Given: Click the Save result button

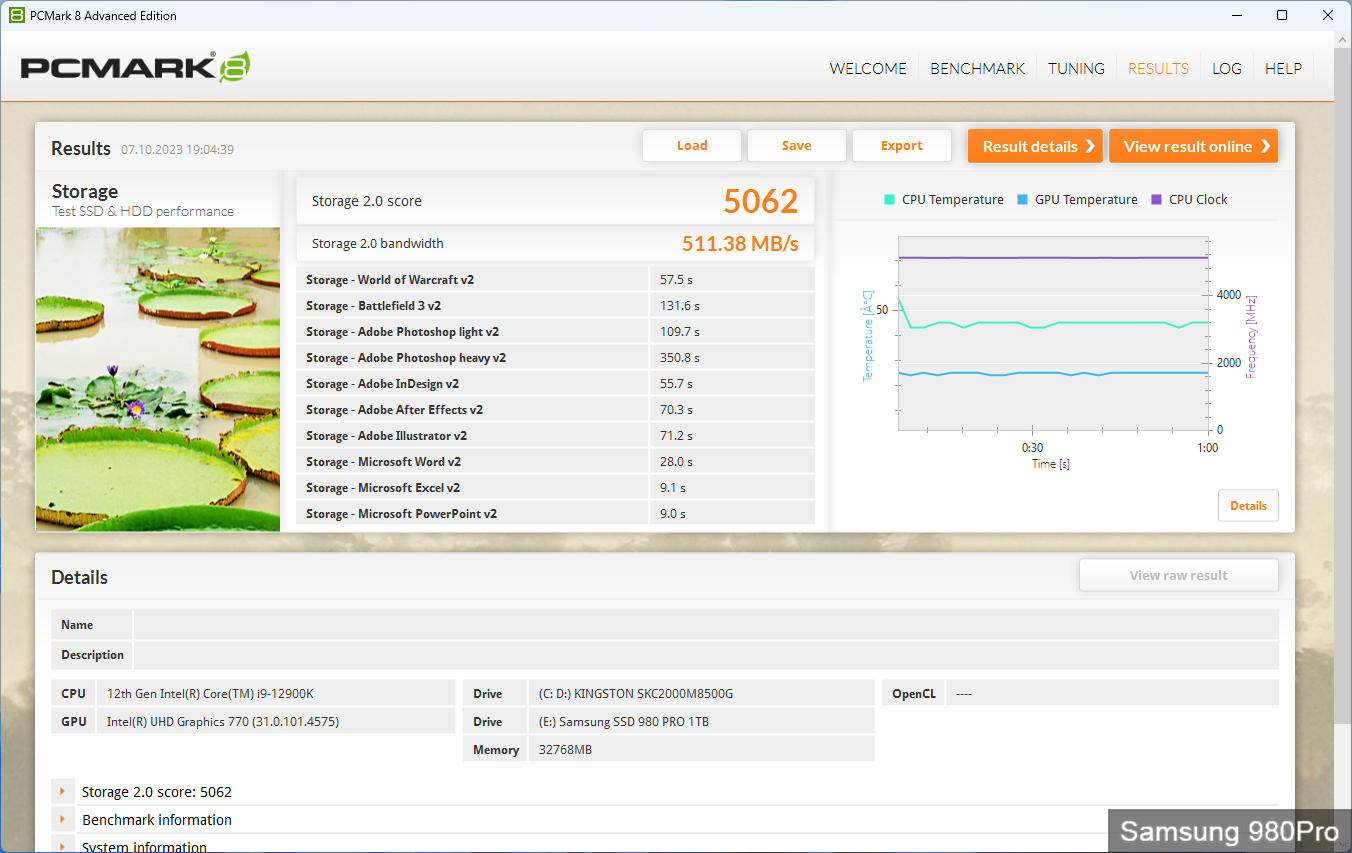Looking at the screenshot, I should pos(797,146).
